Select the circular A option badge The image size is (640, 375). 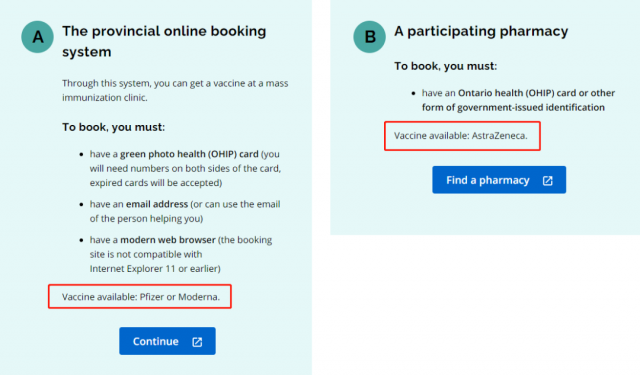click(38, 37)
